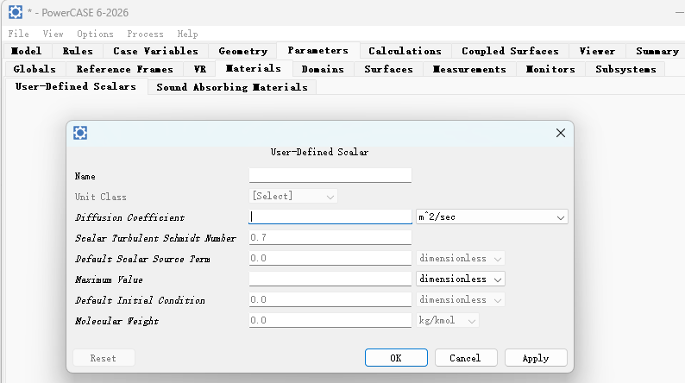Screen dimensions: 686x384
Task: Open the Reference Frames sub-tab
Action: (125, 69)
